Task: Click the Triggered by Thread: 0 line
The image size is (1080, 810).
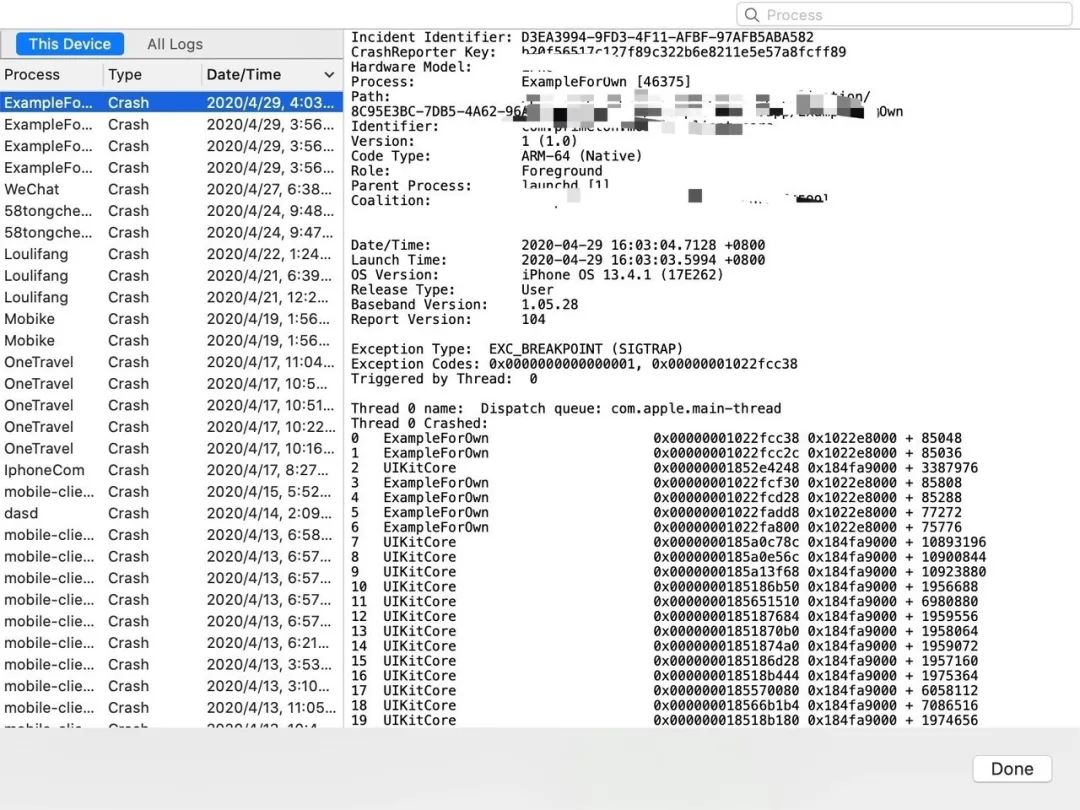Action: point(444,379)
